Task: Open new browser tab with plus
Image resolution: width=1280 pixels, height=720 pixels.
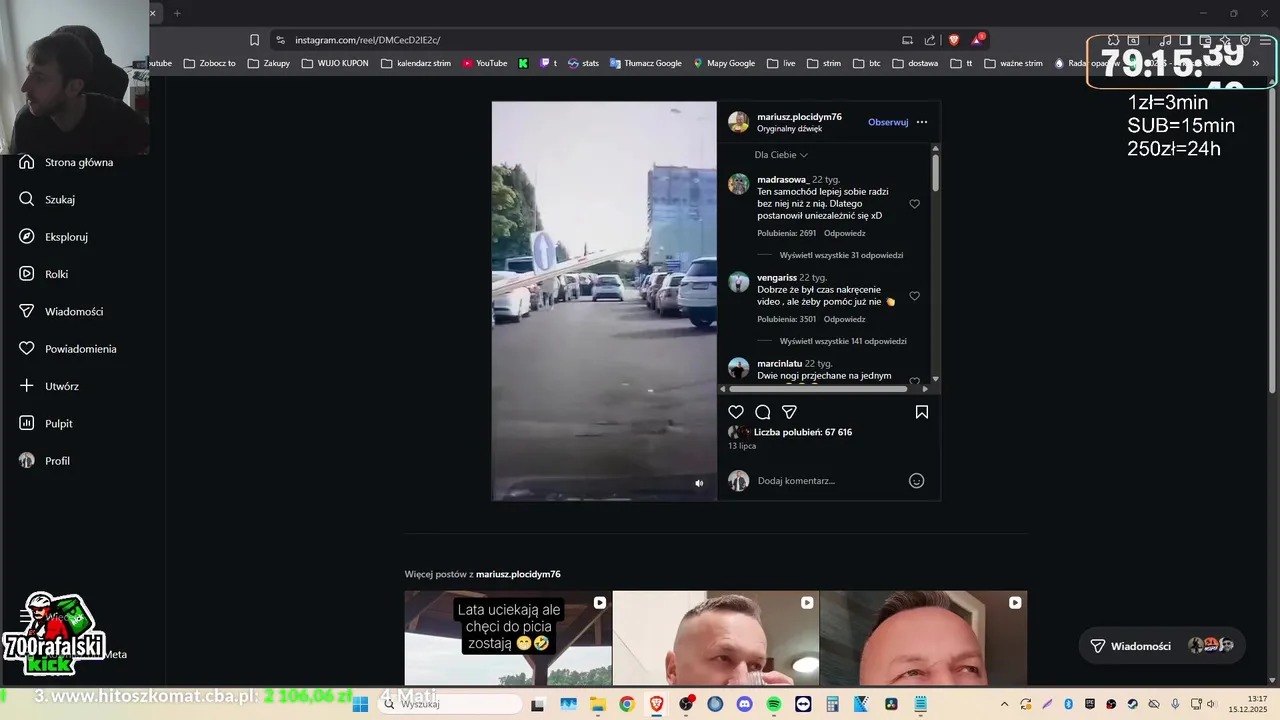Action: coord(177,13)
